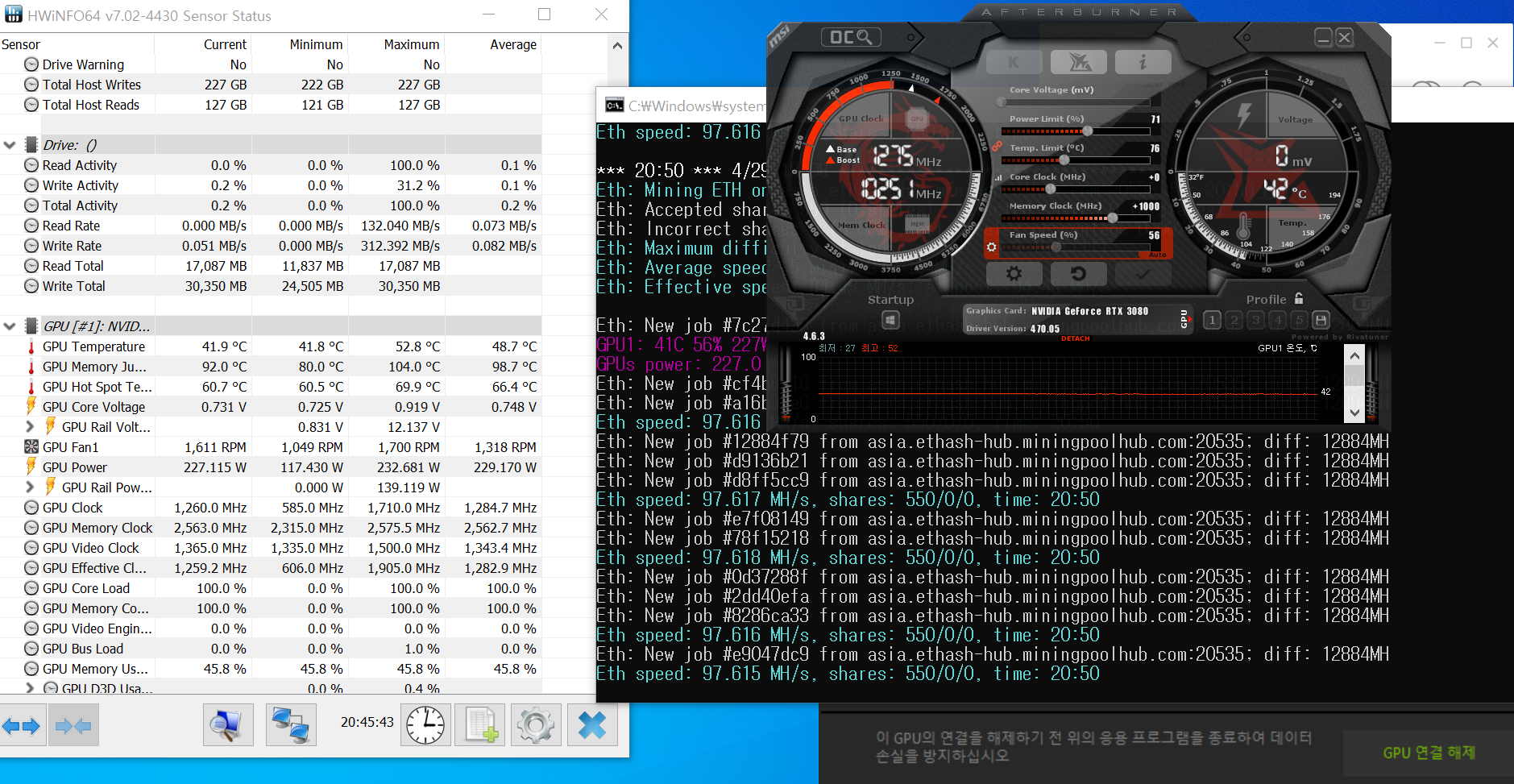Screen dimensions: 1514x784
Task: Expand the GPU Rail Volt... row
Action: coord(30,426)
